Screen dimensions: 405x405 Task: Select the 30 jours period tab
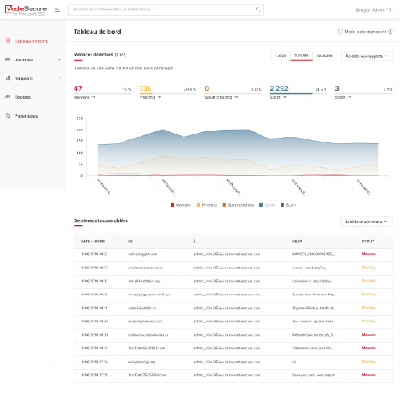pyautogui.click(x=324, y=56)
